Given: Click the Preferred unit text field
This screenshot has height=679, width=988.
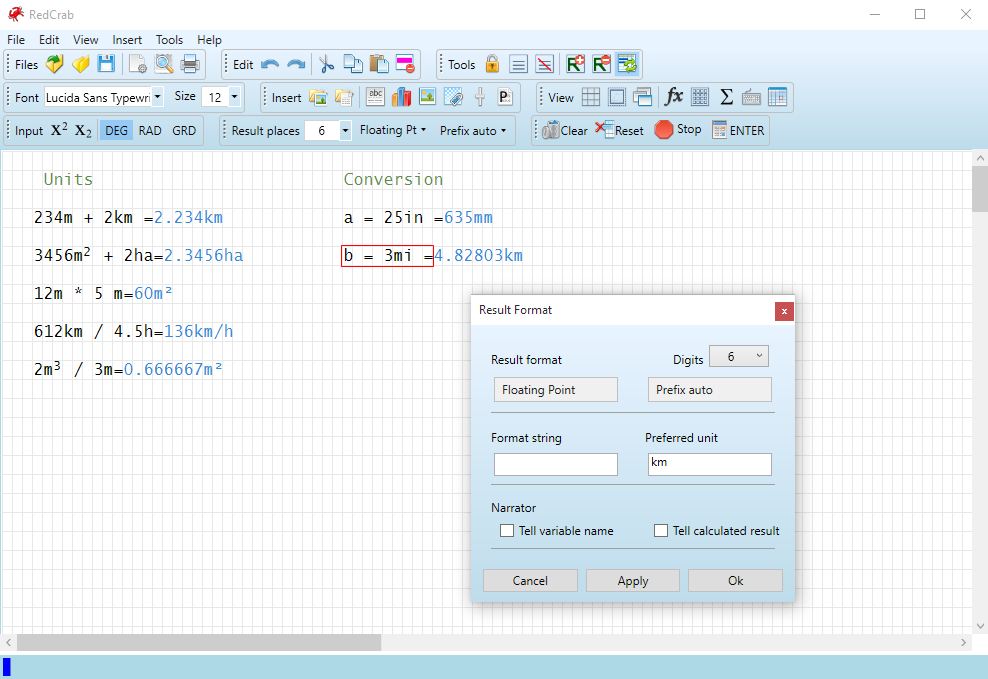Looking at the screenshot, I should pyautogui.click(x=709, y=463).
